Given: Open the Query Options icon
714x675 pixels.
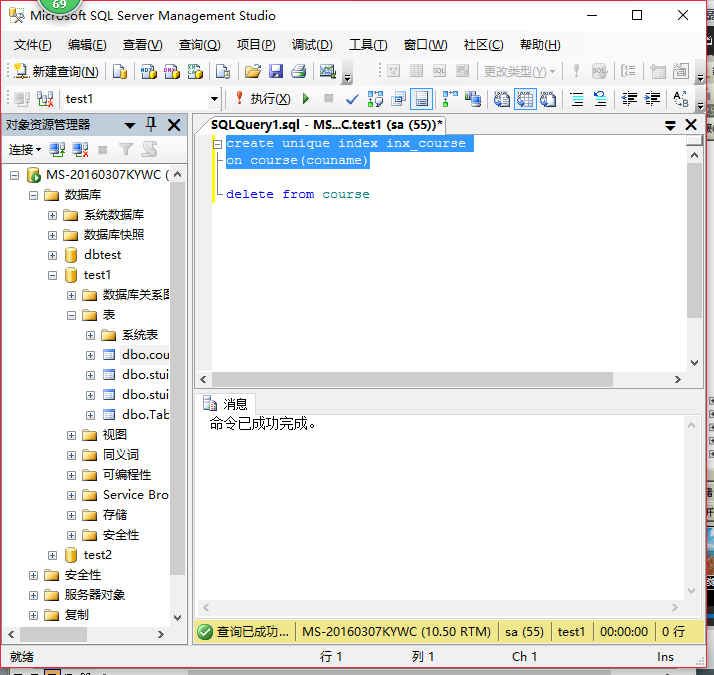Looking at the screenshot, I should tap(399, 98).
